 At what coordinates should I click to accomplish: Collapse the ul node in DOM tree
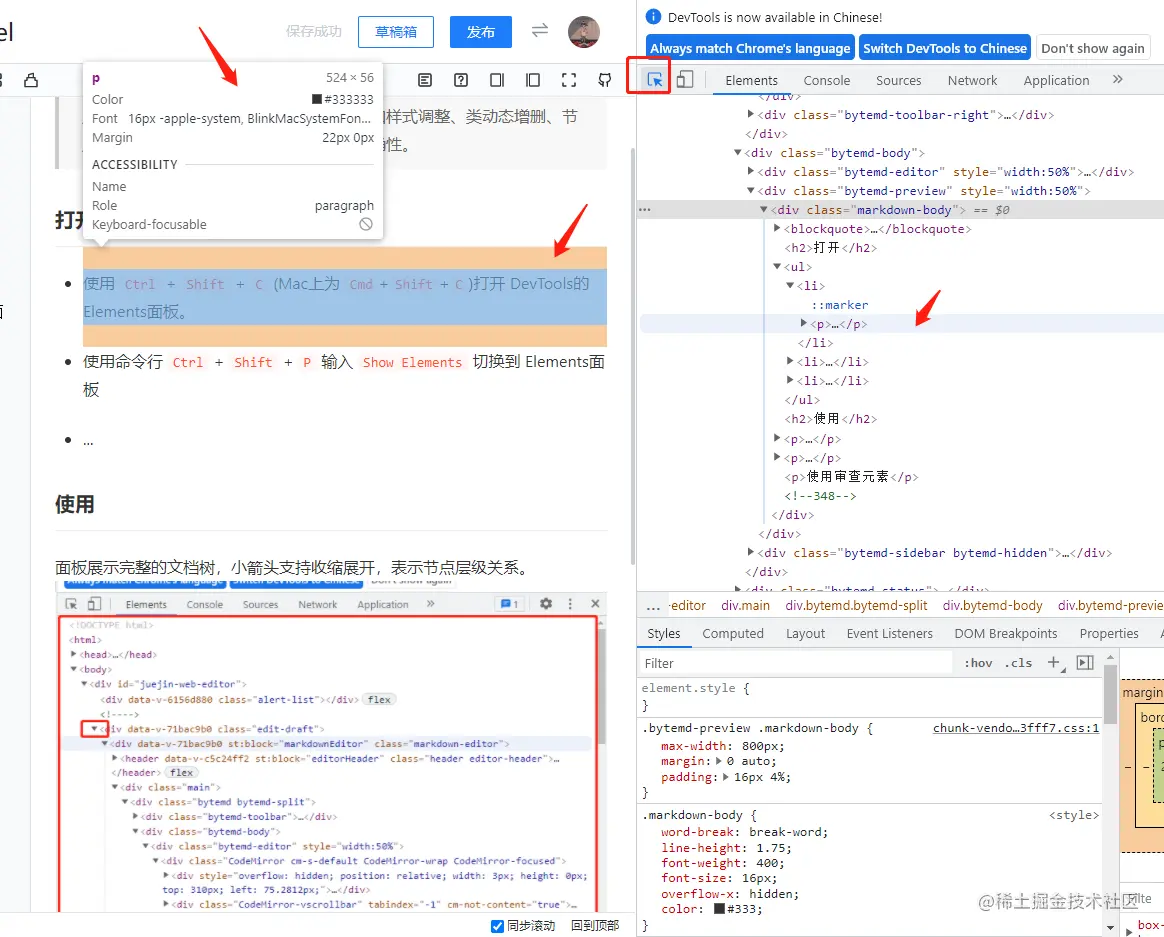tap(776, 267)
